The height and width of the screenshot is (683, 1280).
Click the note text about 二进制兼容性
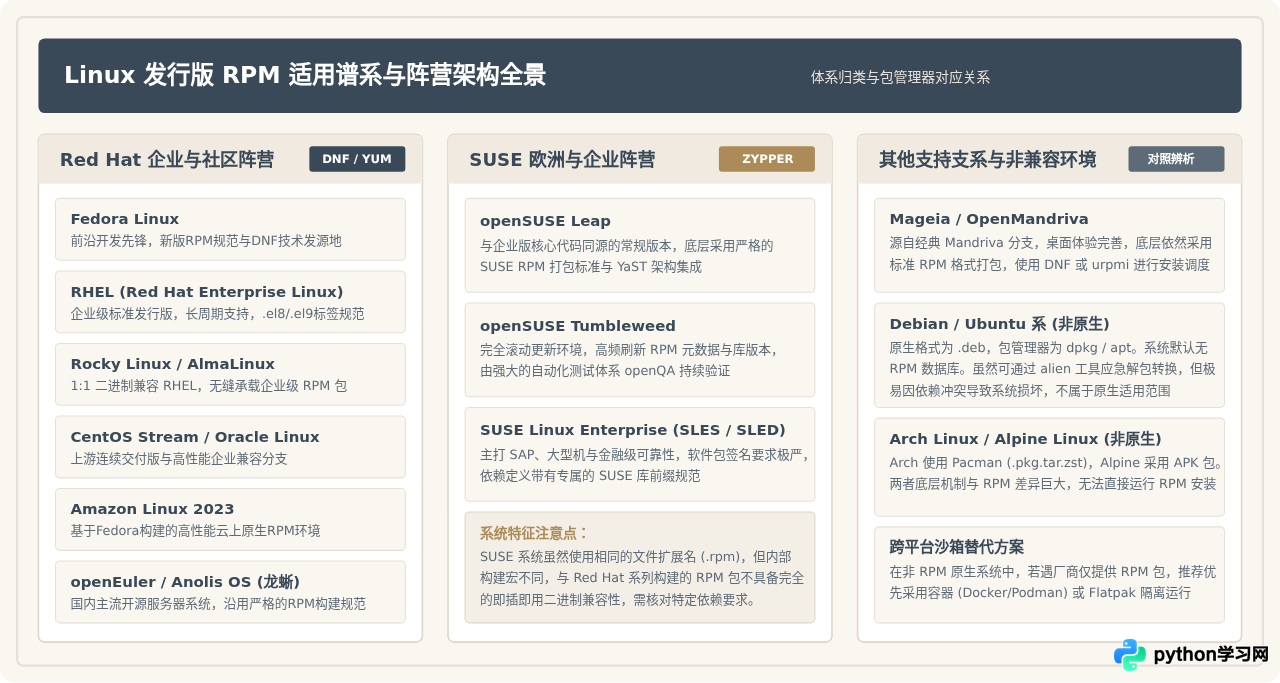click(642, 578)
